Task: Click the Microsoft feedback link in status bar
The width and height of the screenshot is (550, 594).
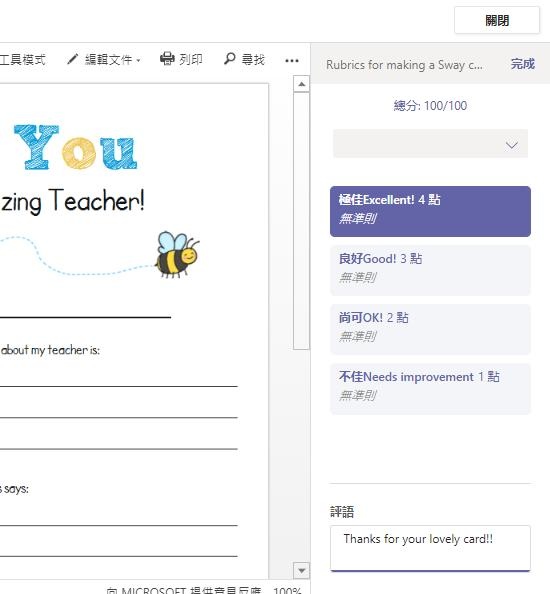Action: pyautogui.click(x=183, y=590)
